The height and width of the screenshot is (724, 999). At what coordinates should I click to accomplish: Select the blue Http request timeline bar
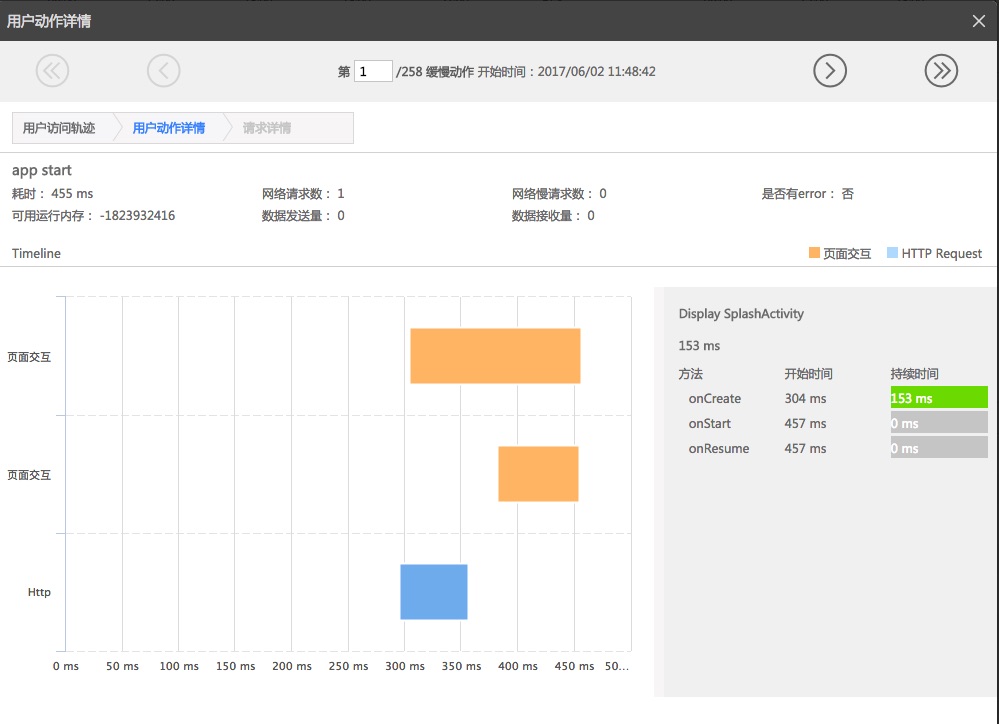tap(434, 591)
